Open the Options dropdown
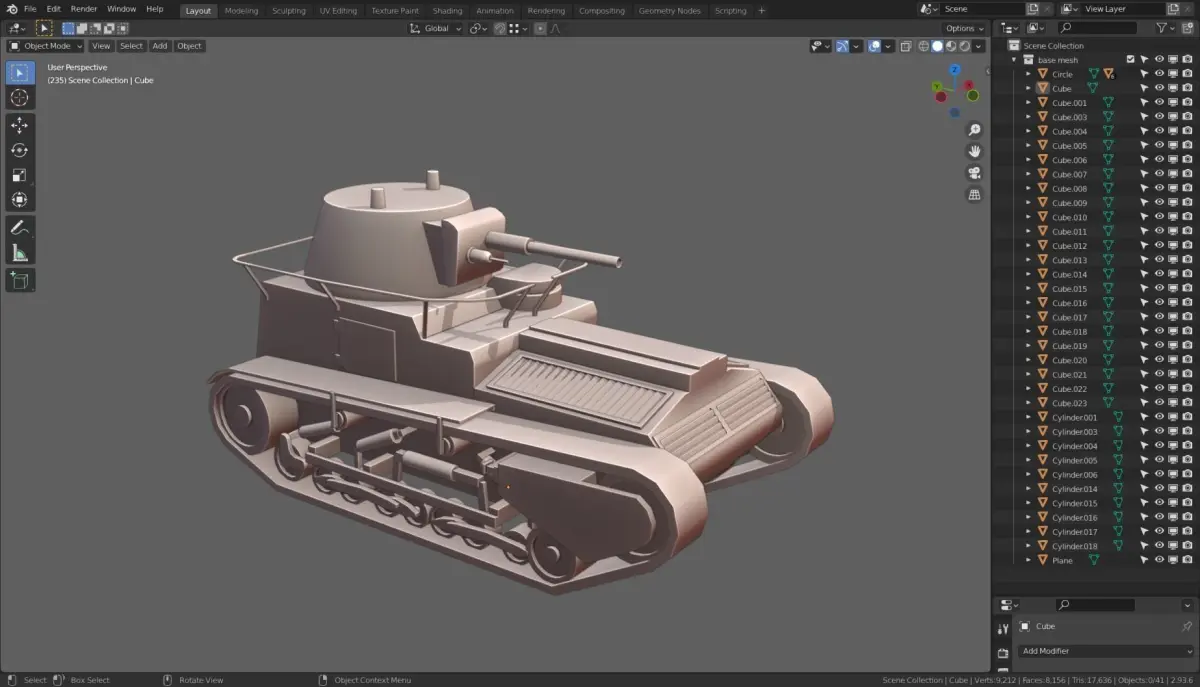This screenshot has height=687, width=1200. (964, 28)
